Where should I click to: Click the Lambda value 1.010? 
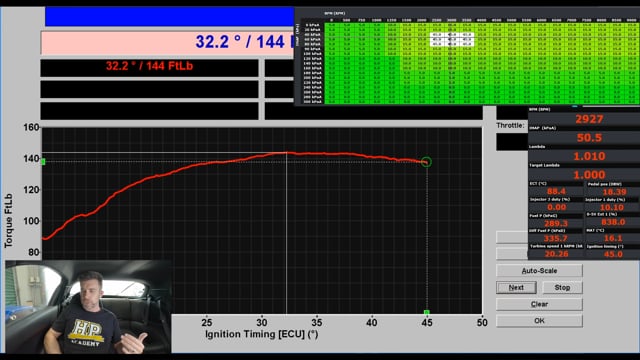[x=589, y=156]
